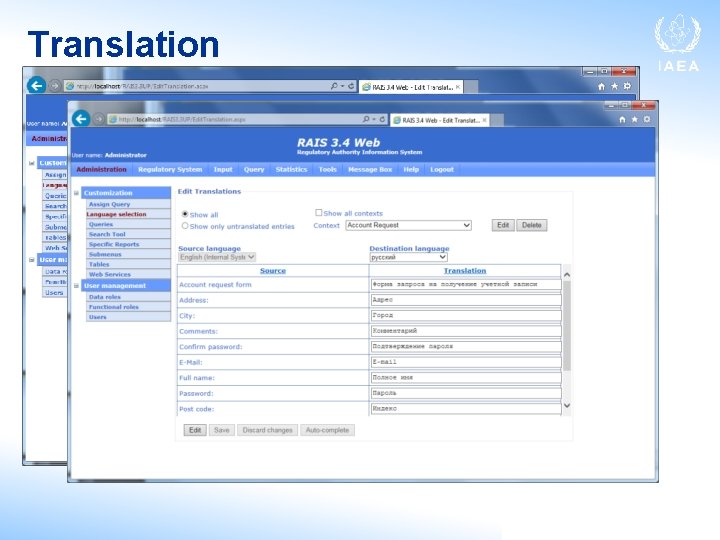This screenshot has height=540, width=720.
Task: Open the Message Box menu
Action: pyautogui.click(x=370, y=169)
